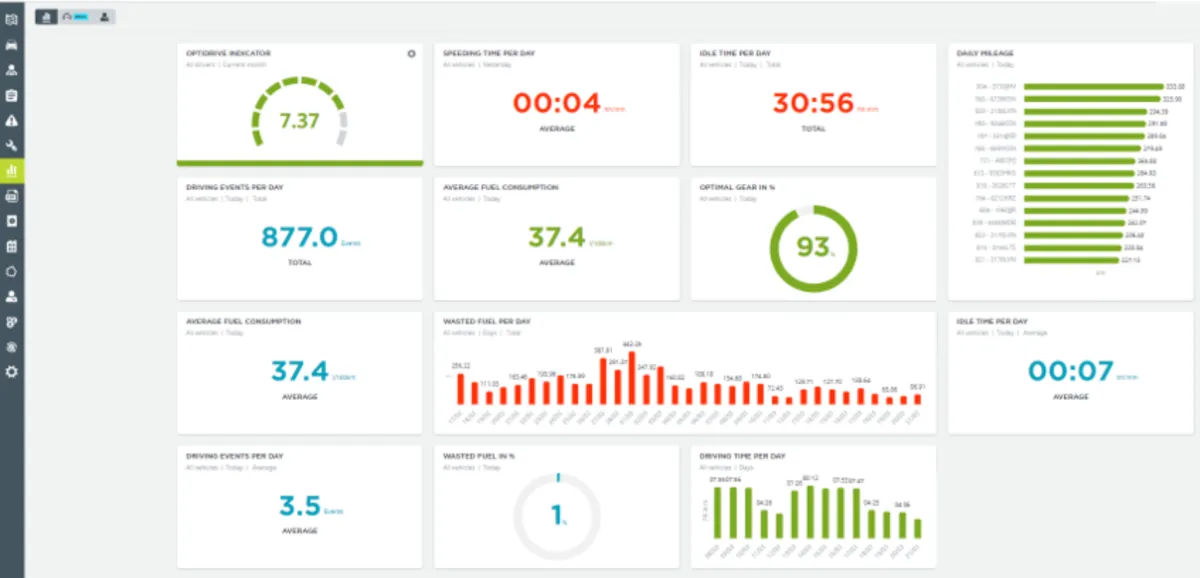The width and height of the screenshot is (1200, 578).
Task: Click the 877.0 Driving Events total value
Action: (299, 237)
